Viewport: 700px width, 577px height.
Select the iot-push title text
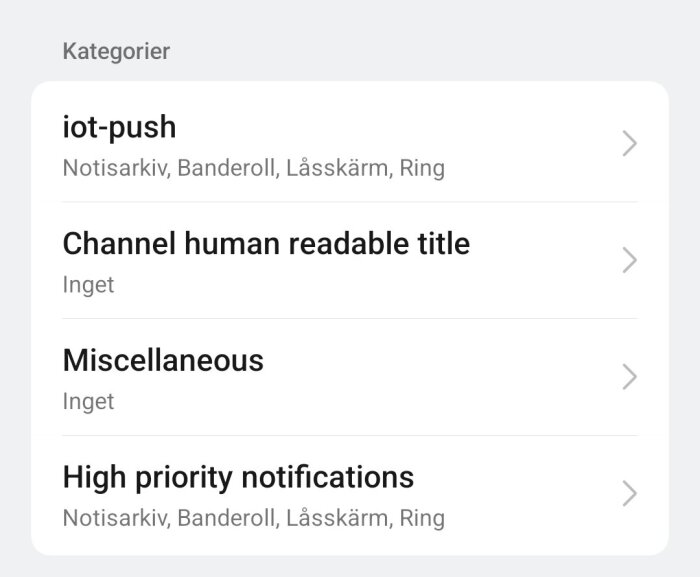click(119, 127)
